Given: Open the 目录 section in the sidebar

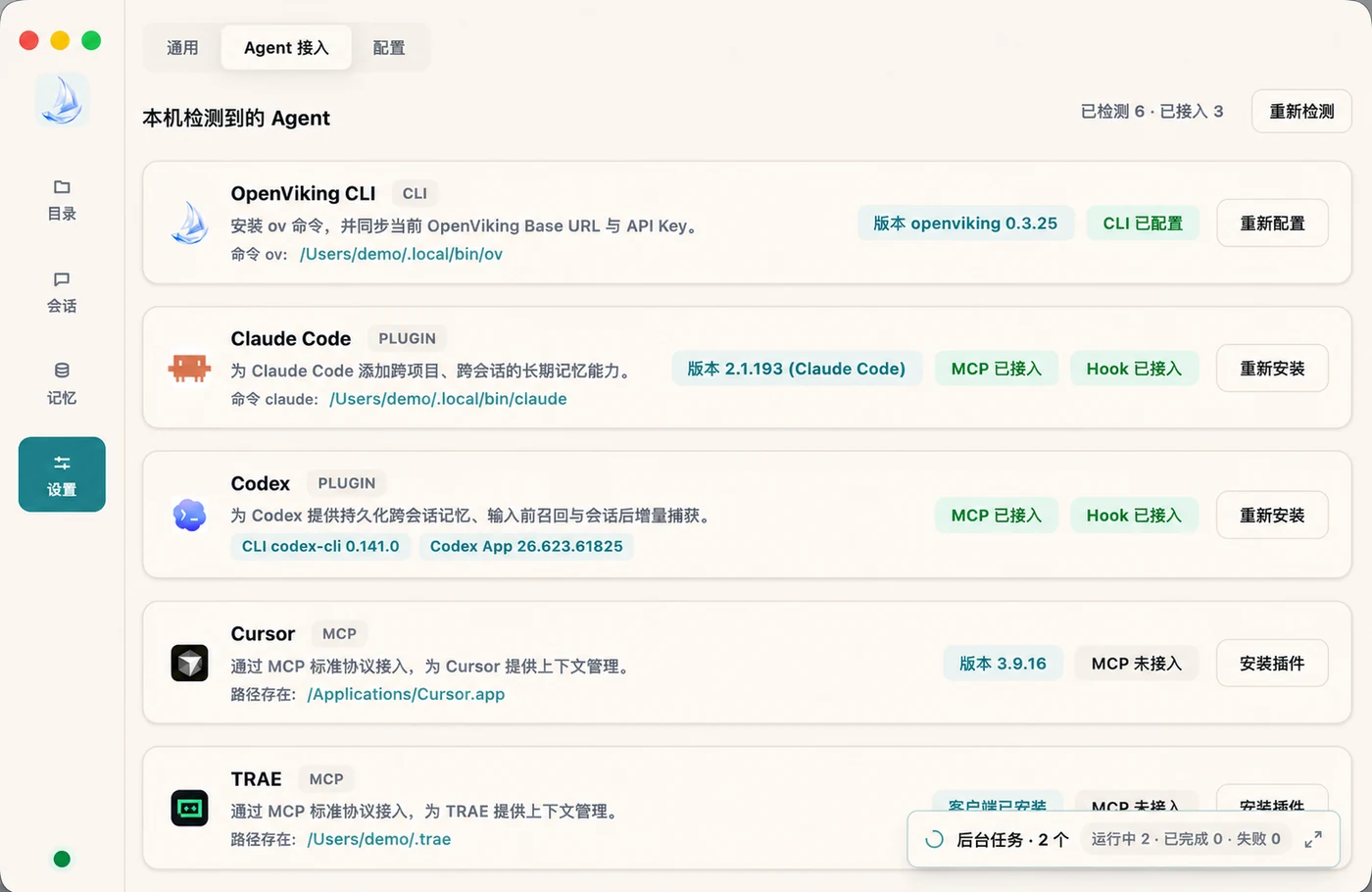Looking at the screenshot, I should [62, 200].
